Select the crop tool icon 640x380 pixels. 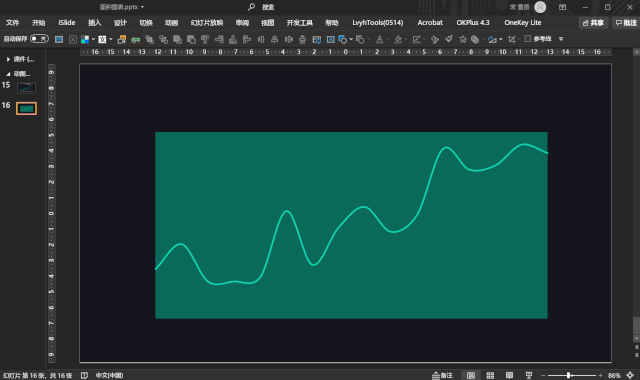pos(511,39)
